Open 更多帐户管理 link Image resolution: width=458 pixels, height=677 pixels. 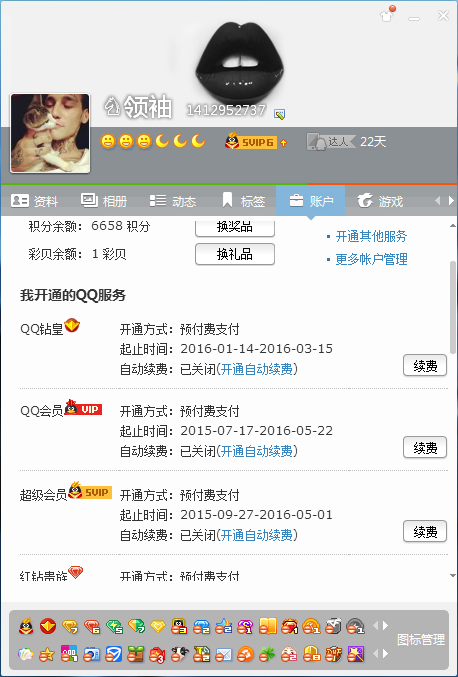click(371, 259)
